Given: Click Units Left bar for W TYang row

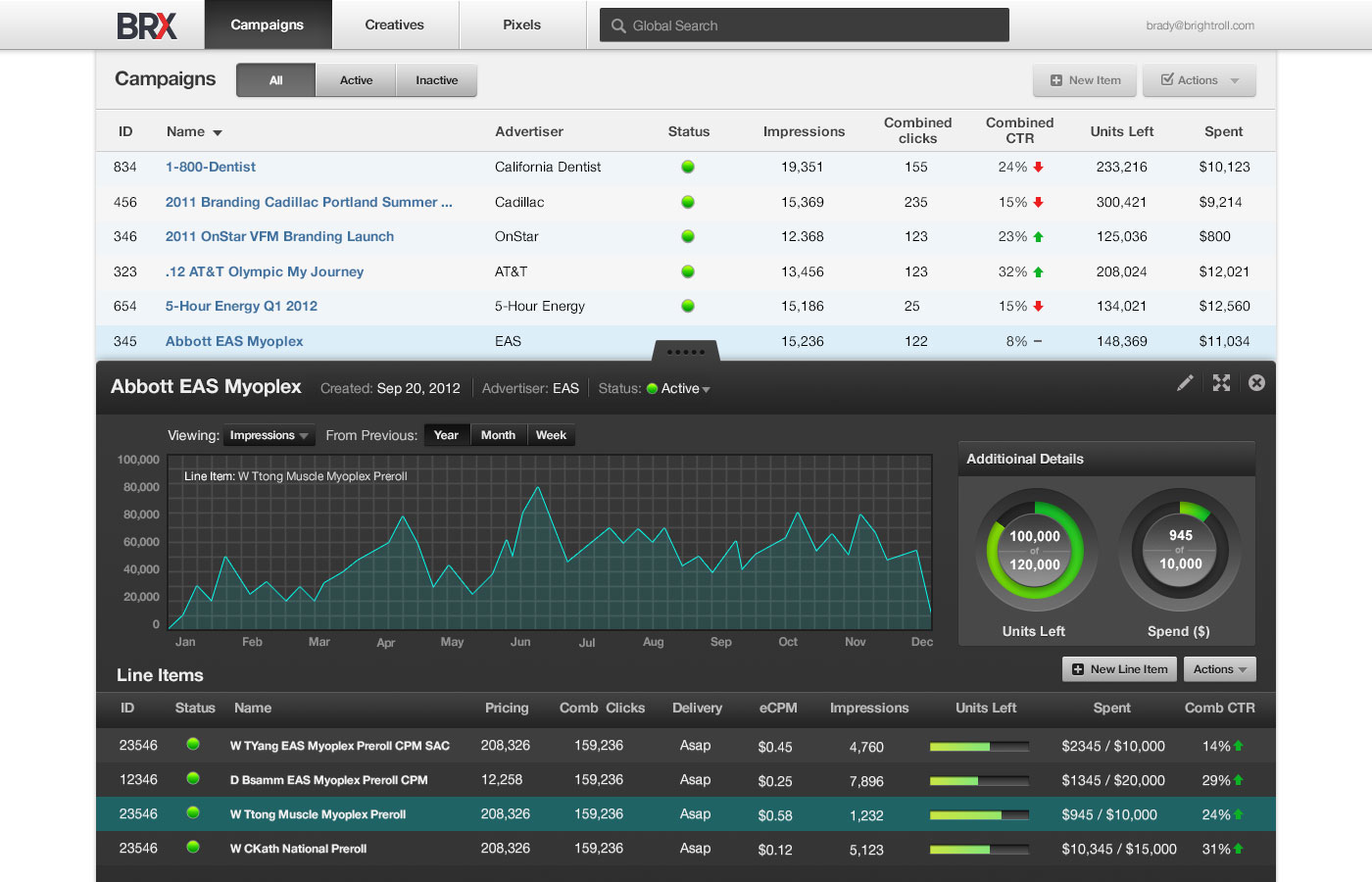Looking at the screenshot, I should 979,747.
